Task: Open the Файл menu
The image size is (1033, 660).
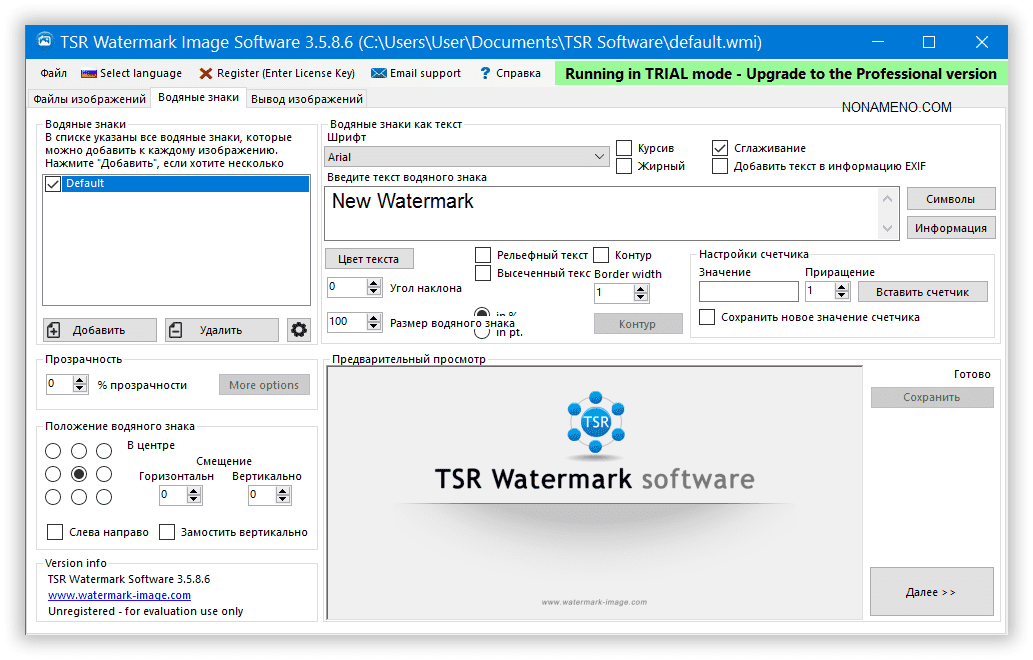Action: click(54, 73)
